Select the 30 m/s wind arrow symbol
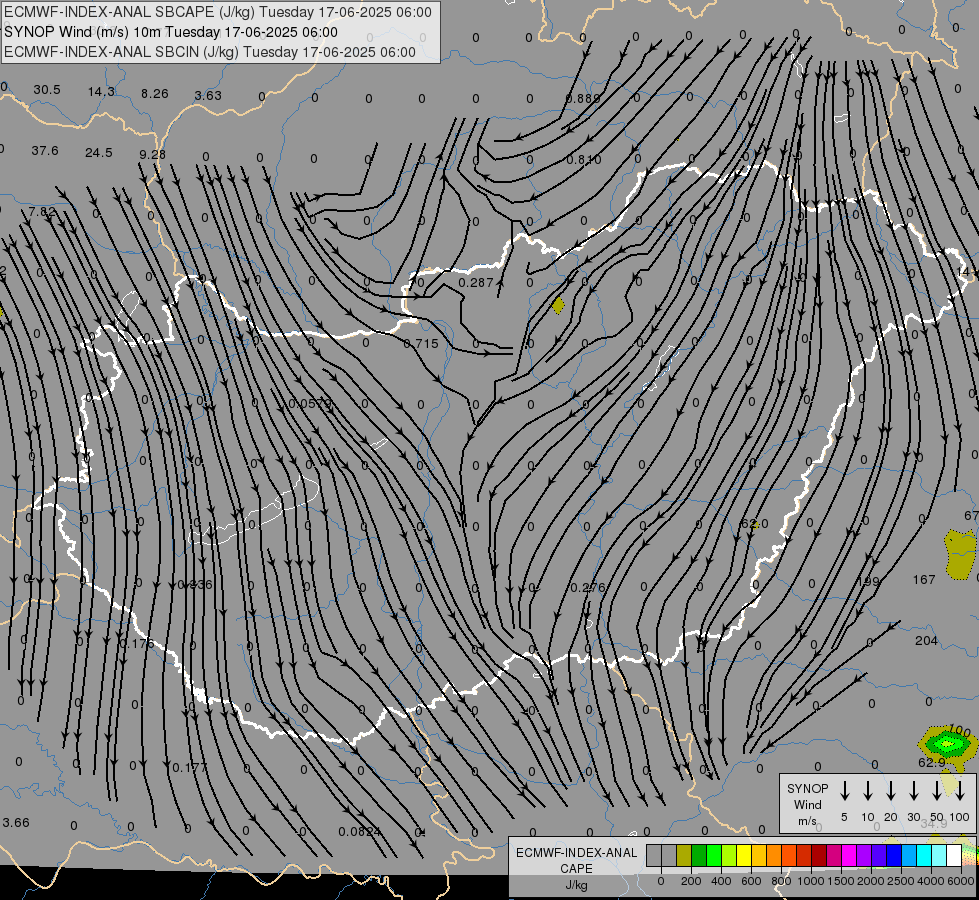This screenshot has height=900, width=979. [x=913, y=790]
